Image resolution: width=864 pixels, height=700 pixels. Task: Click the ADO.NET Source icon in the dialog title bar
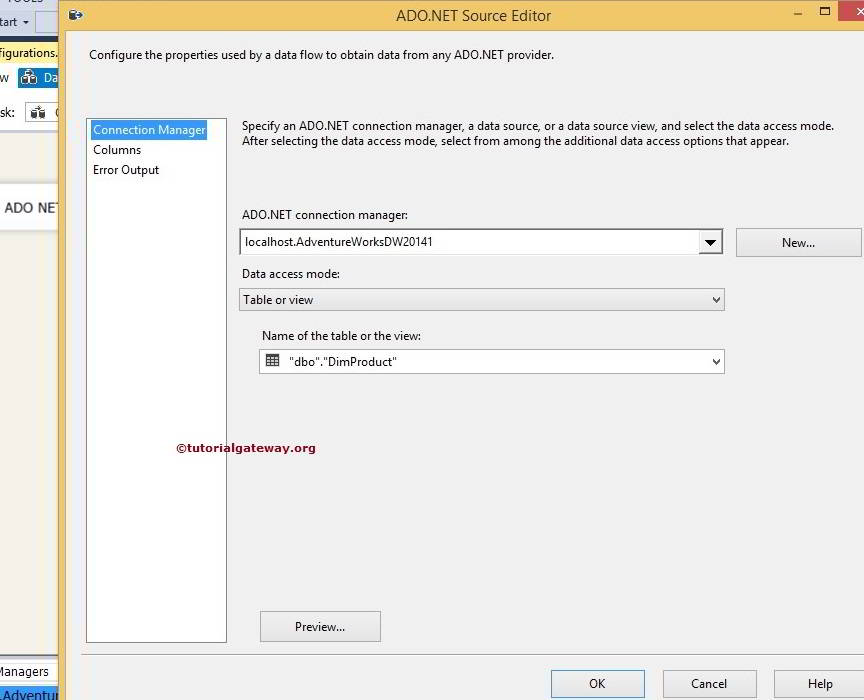[x=75, y=15]
